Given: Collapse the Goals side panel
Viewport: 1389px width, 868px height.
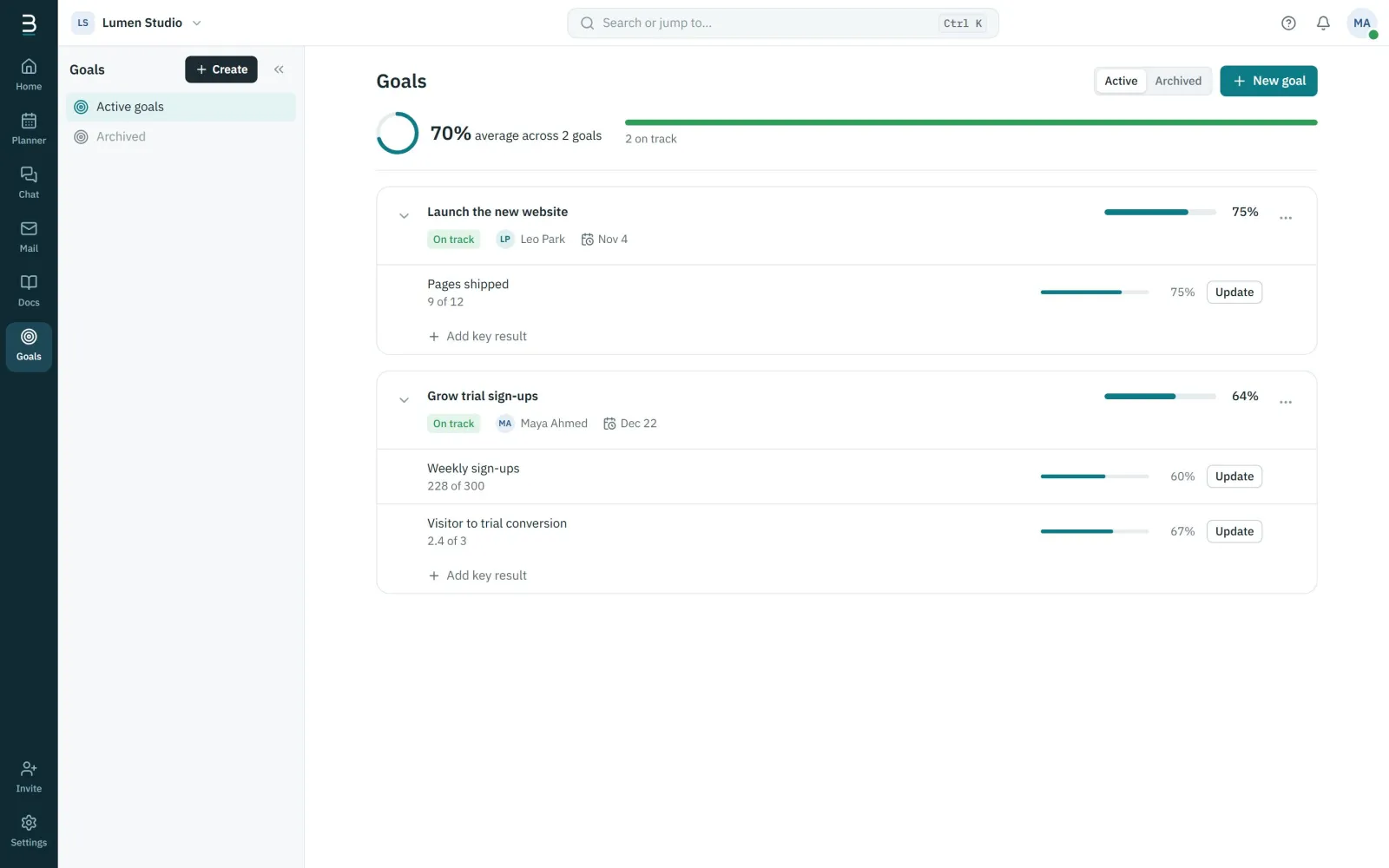Looking at the screenshot, I should pos(279,69).
